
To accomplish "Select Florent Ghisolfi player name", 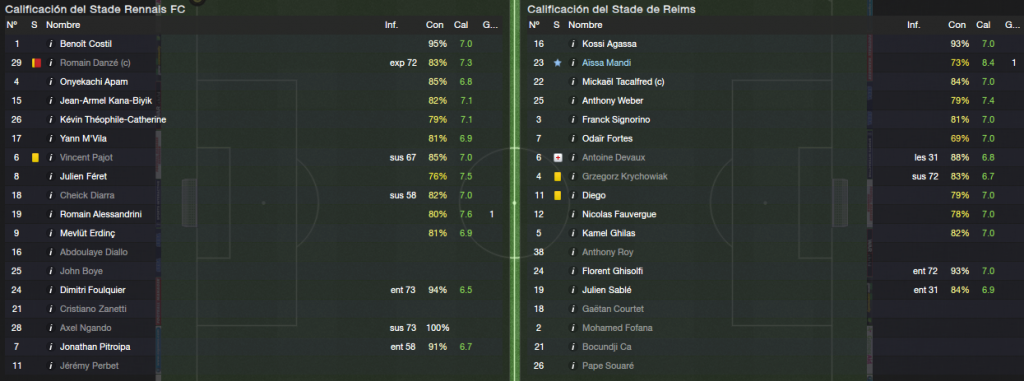I will (x=615, y=271).
